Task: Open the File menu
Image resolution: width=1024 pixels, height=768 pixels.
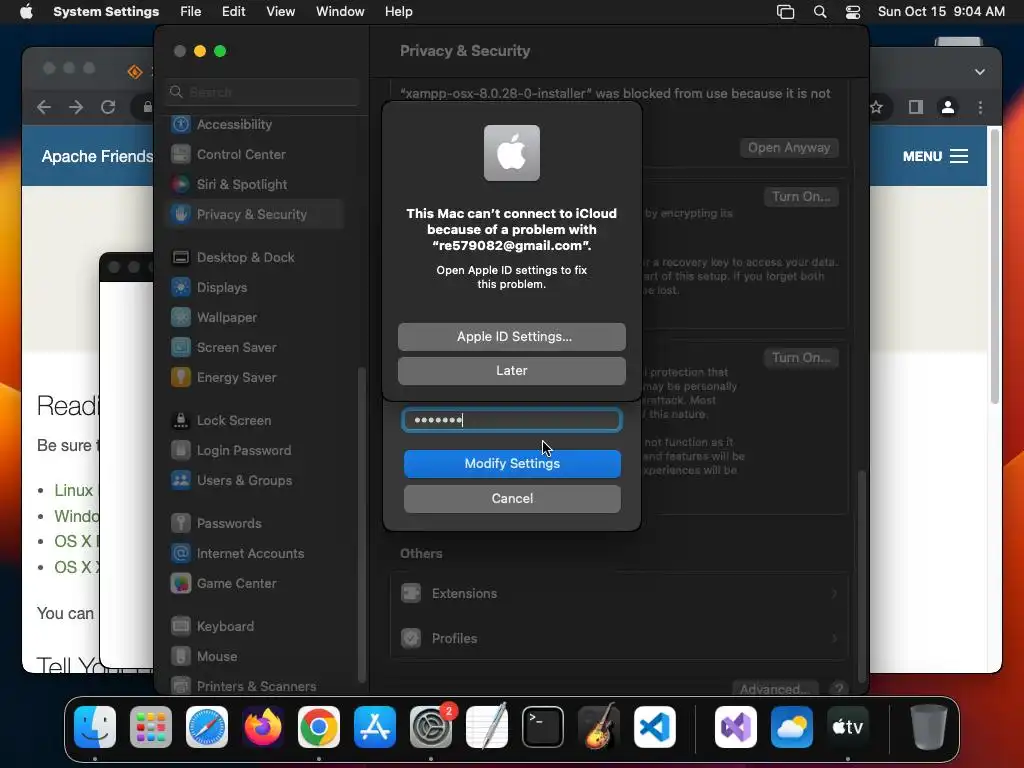Action: coord(191,12)
